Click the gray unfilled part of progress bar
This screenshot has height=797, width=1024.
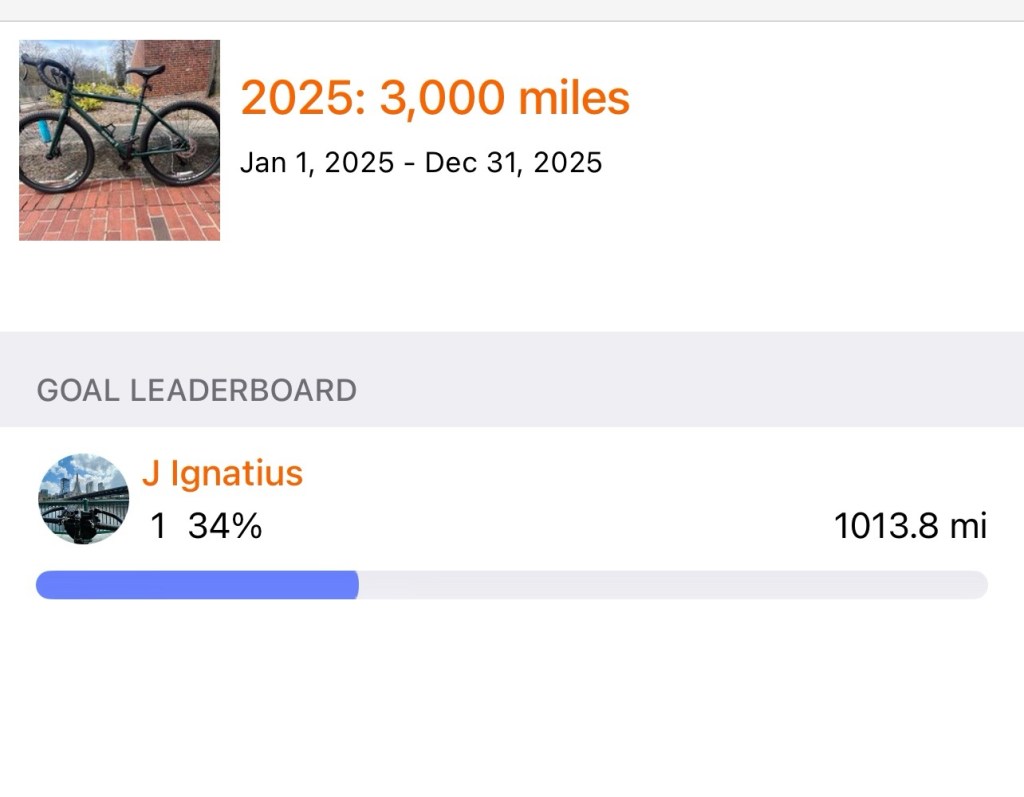pos(670,585)
